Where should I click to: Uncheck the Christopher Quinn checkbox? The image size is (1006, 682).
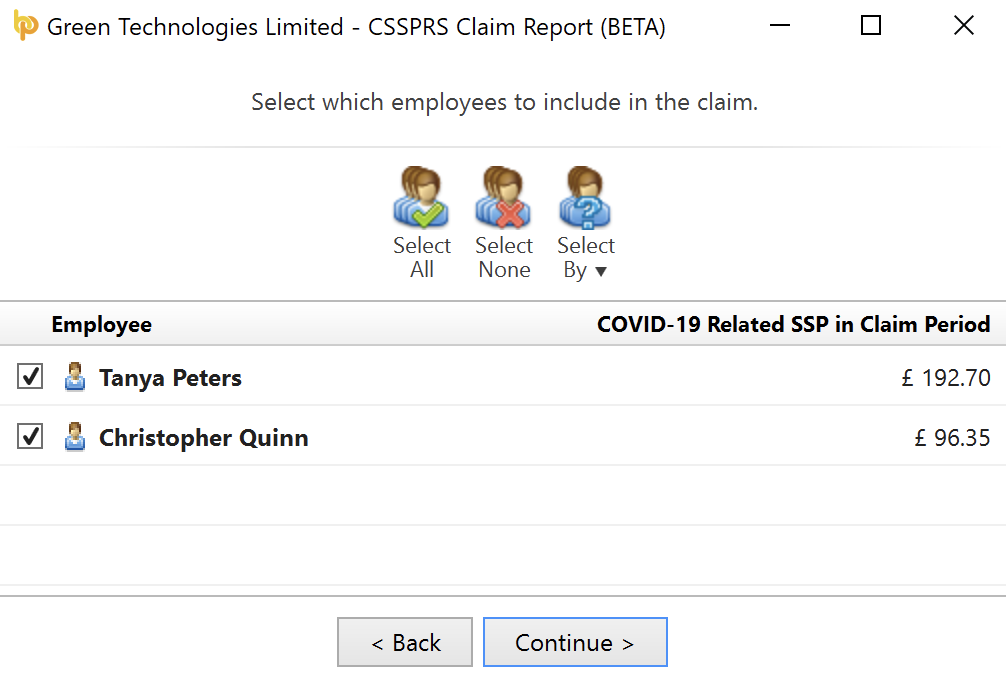(x=30, y=436)
